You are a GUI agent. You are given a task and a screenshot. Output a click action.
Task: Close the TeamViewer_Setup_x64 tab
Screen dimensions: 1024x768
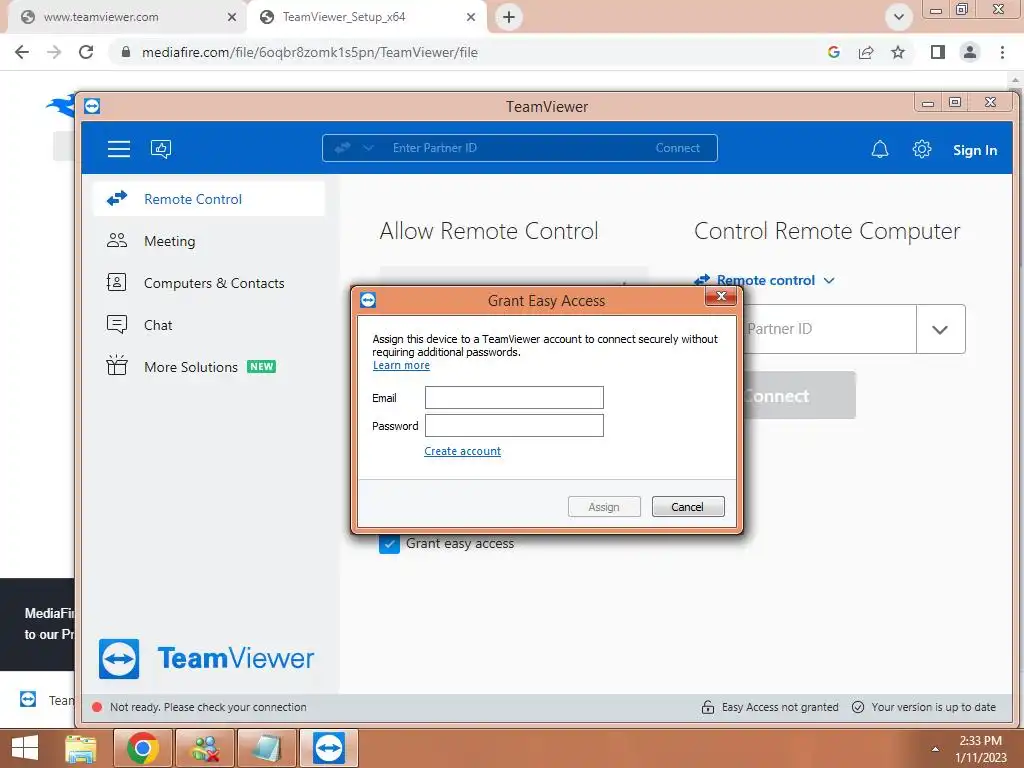[471, 18]
